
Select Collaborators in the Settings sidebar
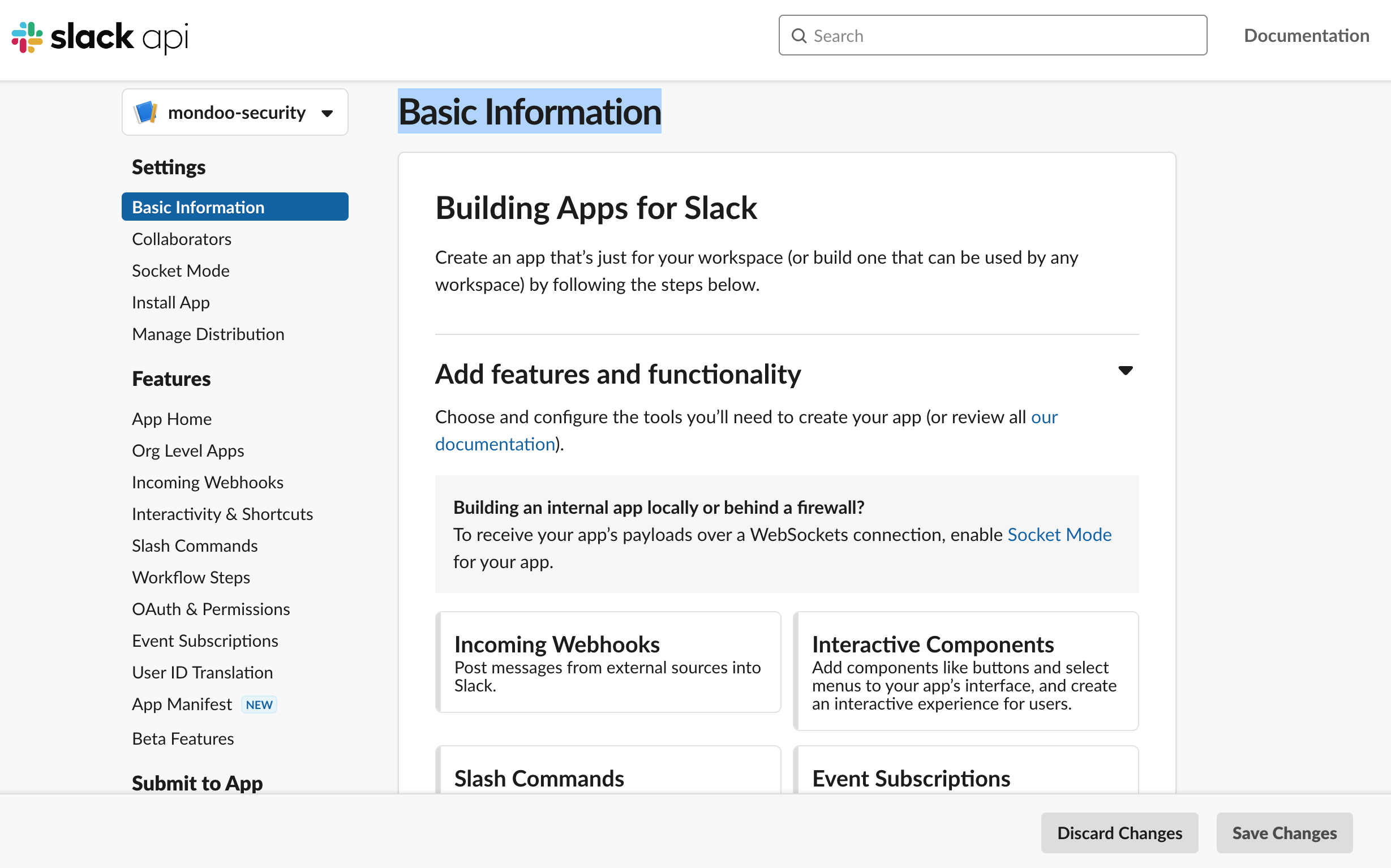click(x=182, y=239)
